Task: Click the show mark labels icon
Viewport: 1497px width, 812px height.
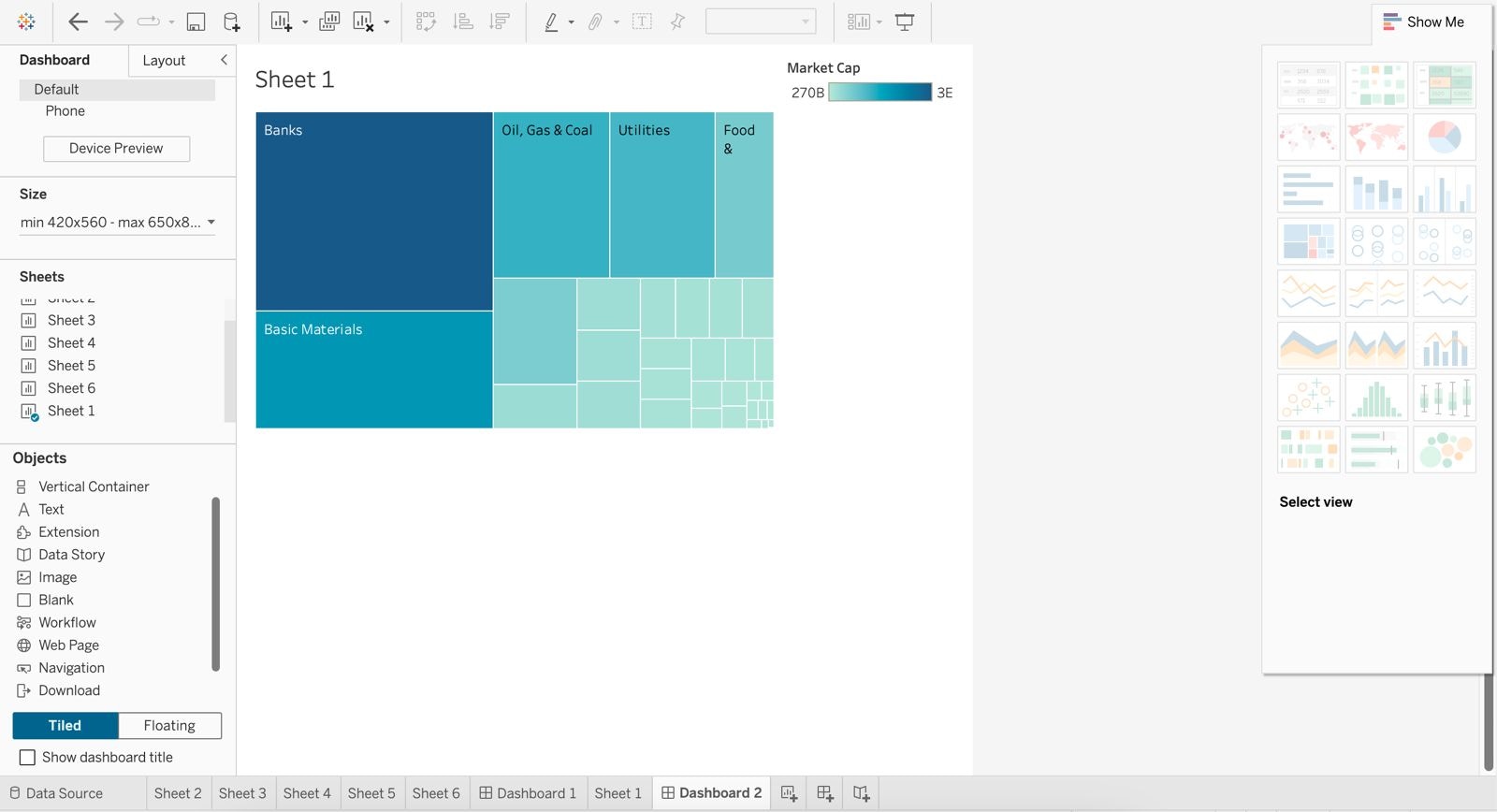Action: point(642,22)
